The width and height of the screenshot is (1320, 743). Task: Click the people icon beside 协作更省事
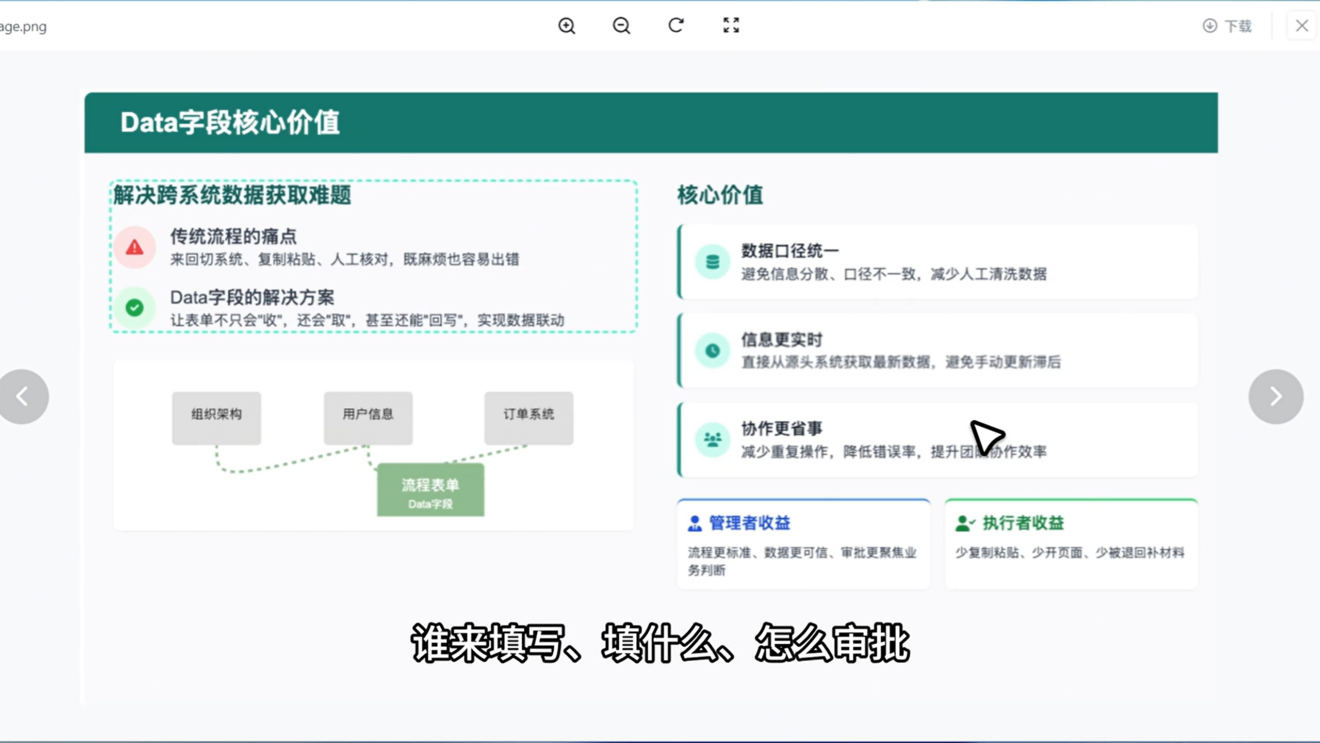(x=712, y=440)
